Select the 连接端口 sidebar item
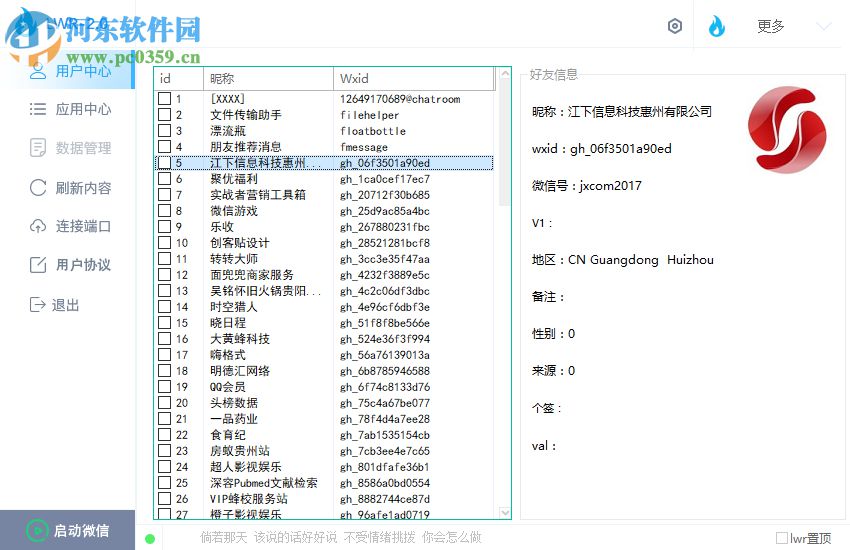The height and width of the screenshot is (550, 850). [68, 226]
